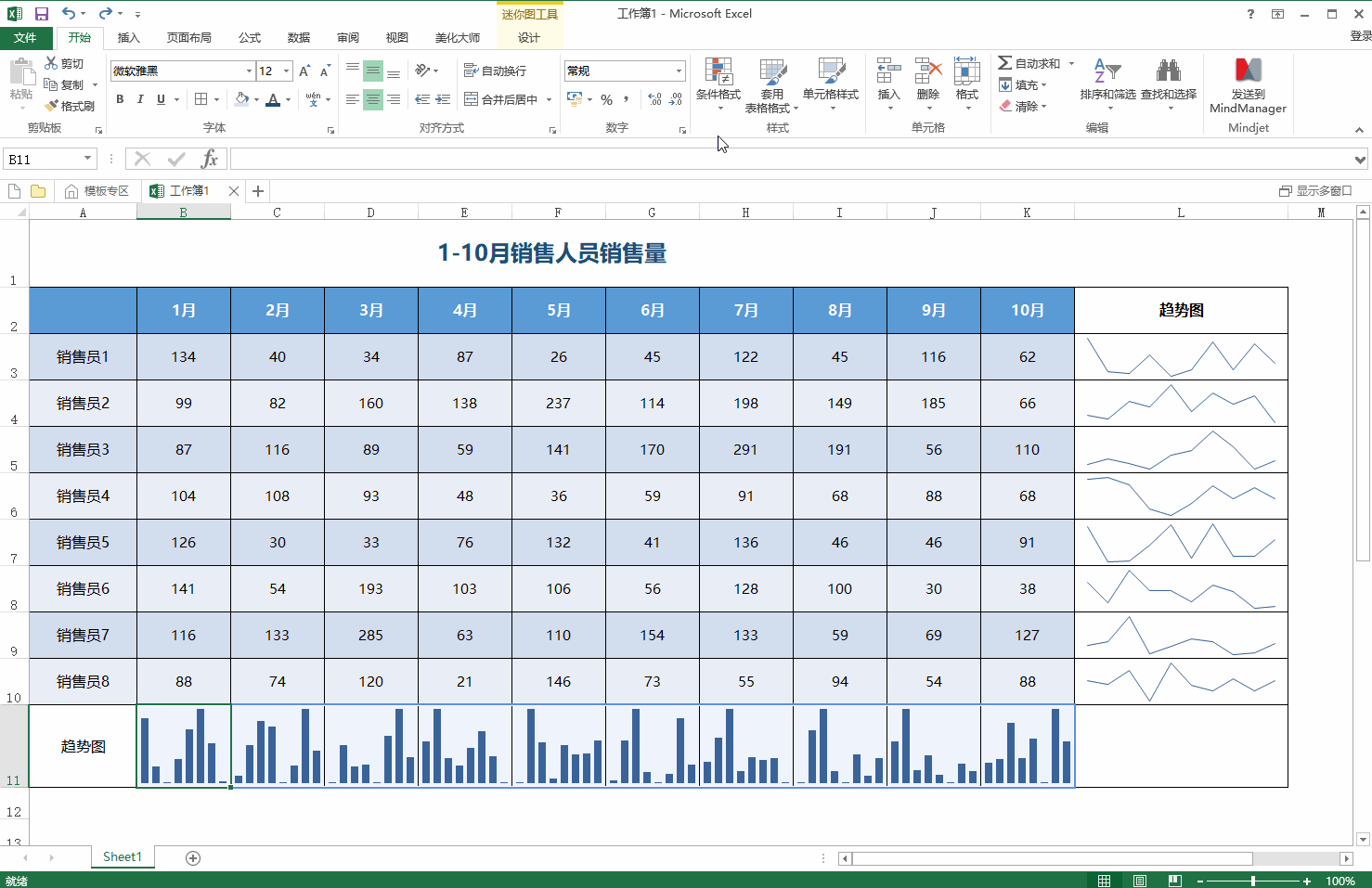1372x888 pixels.
Task: Open the number format 常规 dropdown
Action: tap(679, 71)
